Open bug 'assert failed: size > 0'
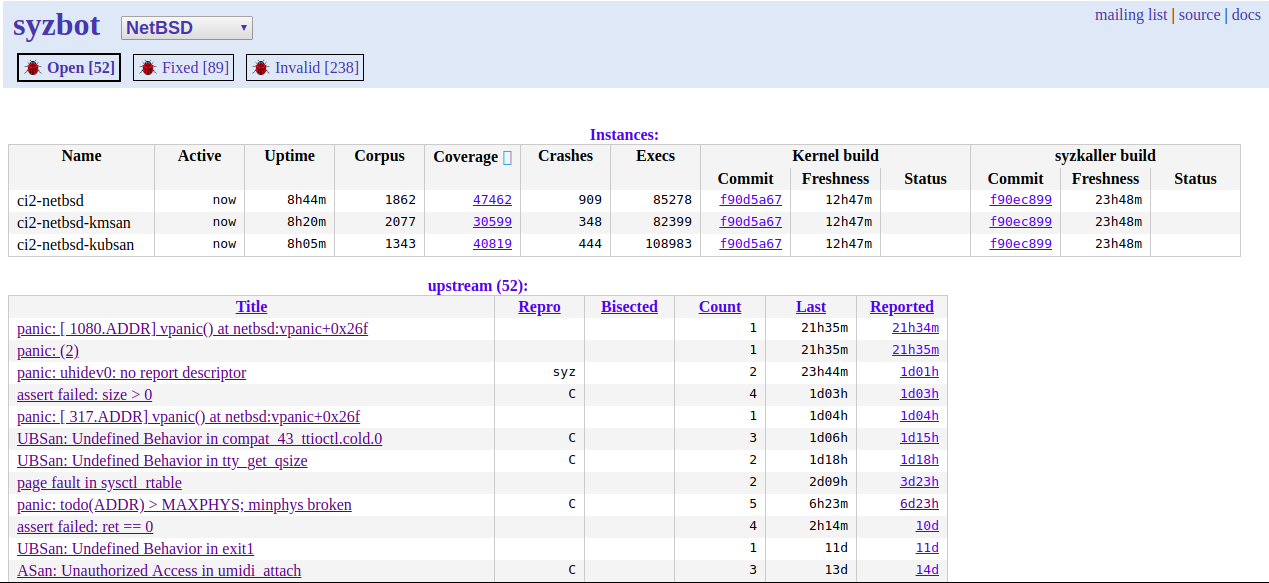The width and height of the screenshot is (1269, 583). point(84,395)
